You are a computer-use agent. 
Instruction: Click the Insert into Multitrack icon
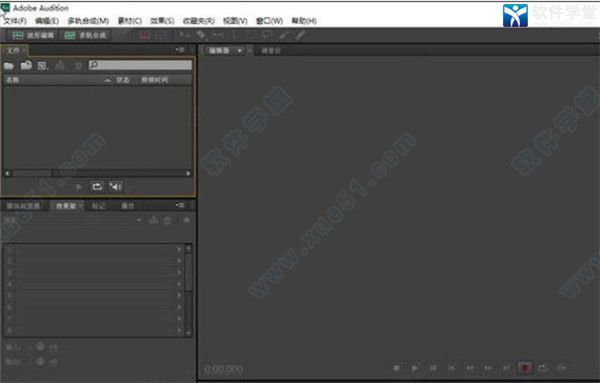60,66
